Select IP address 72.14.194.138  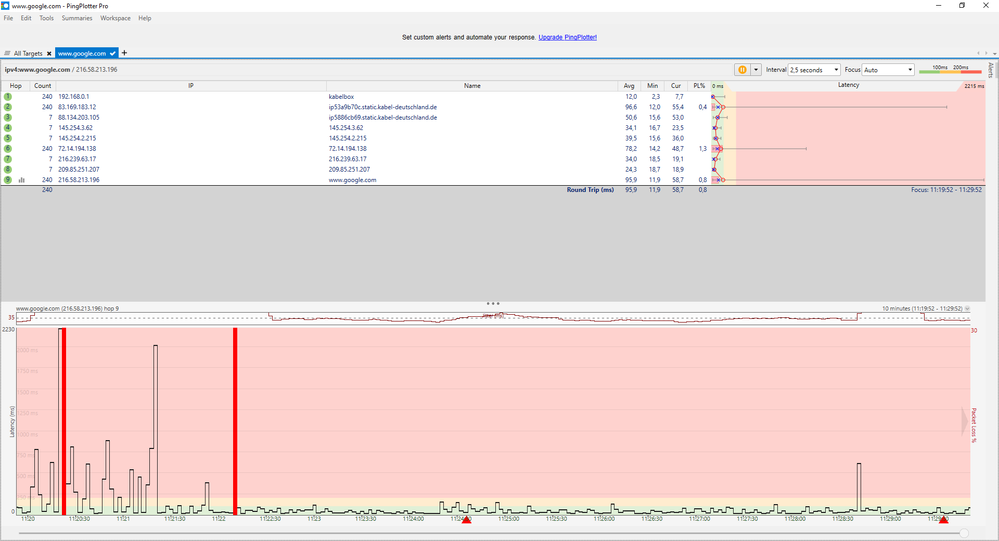[x=78, y=148]
